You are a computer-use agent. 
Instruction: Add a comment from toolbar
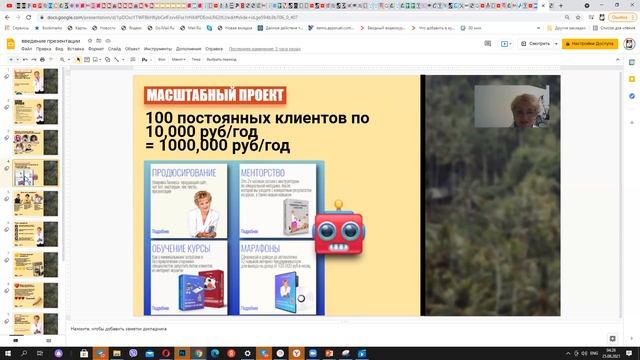[x=133, y=60]
